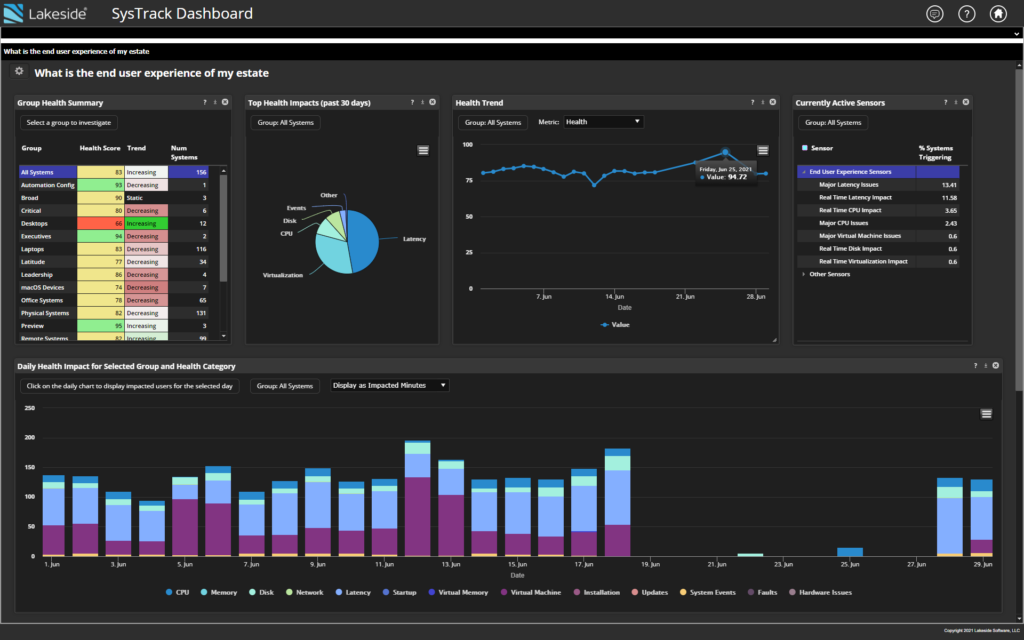Image resolution: width=1024 pixels, height=640 pixels.
Task: Open help for Group Health Summary panel
Action: point(204,103)
